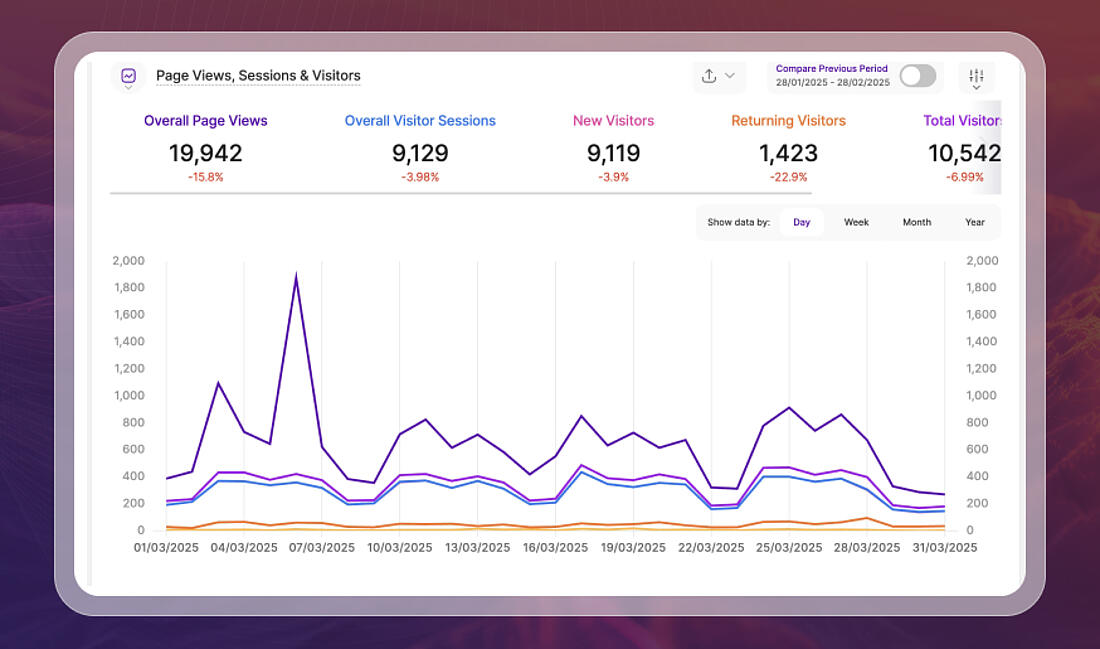Image resolution: width=1100 pixels, height=649 pixels.
Task: Click the Show data by label
Action: coord(739,222)
